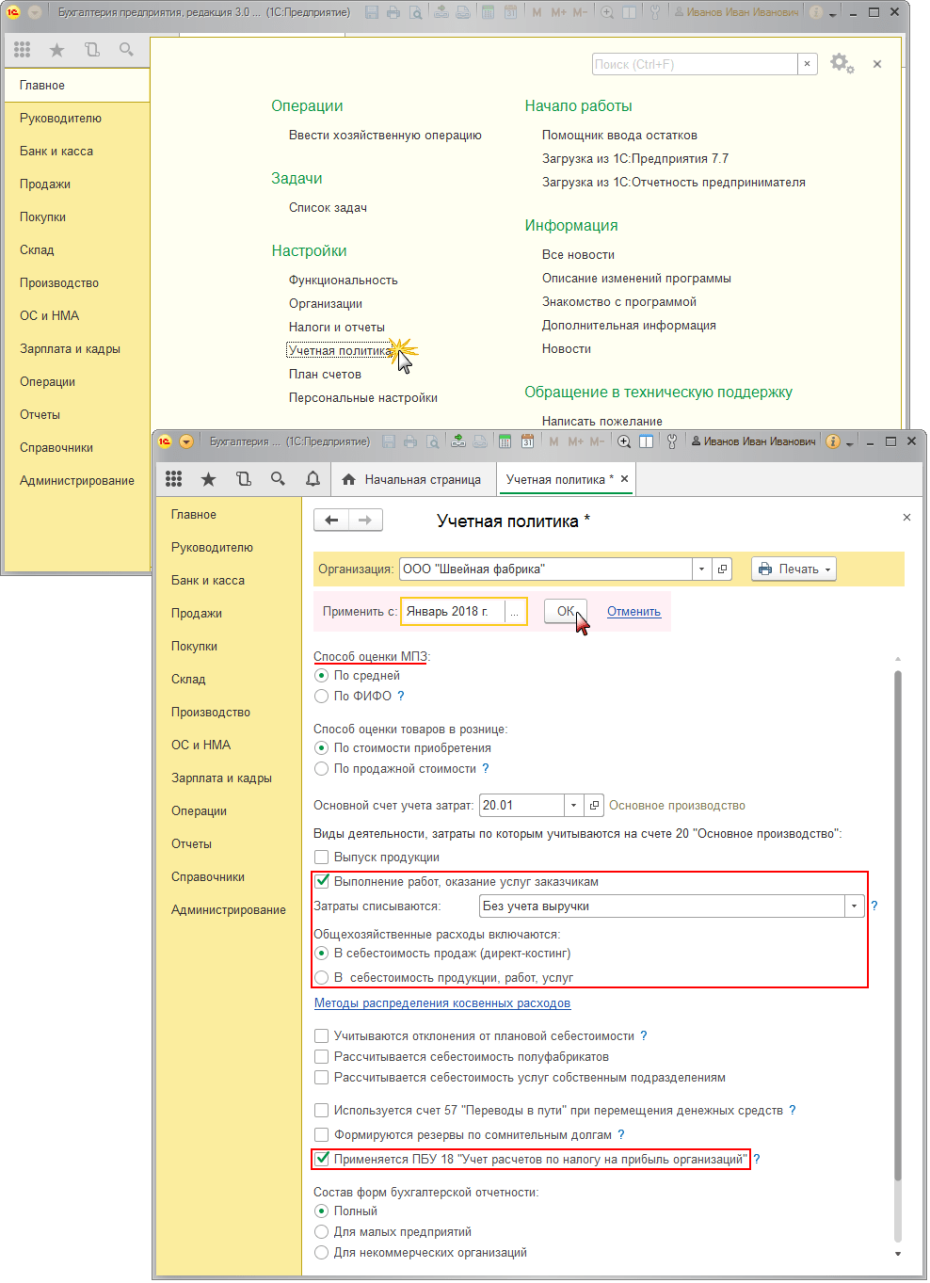
Task: Open Методы распределения косвенных расходов link
Action: point(443,1002)
